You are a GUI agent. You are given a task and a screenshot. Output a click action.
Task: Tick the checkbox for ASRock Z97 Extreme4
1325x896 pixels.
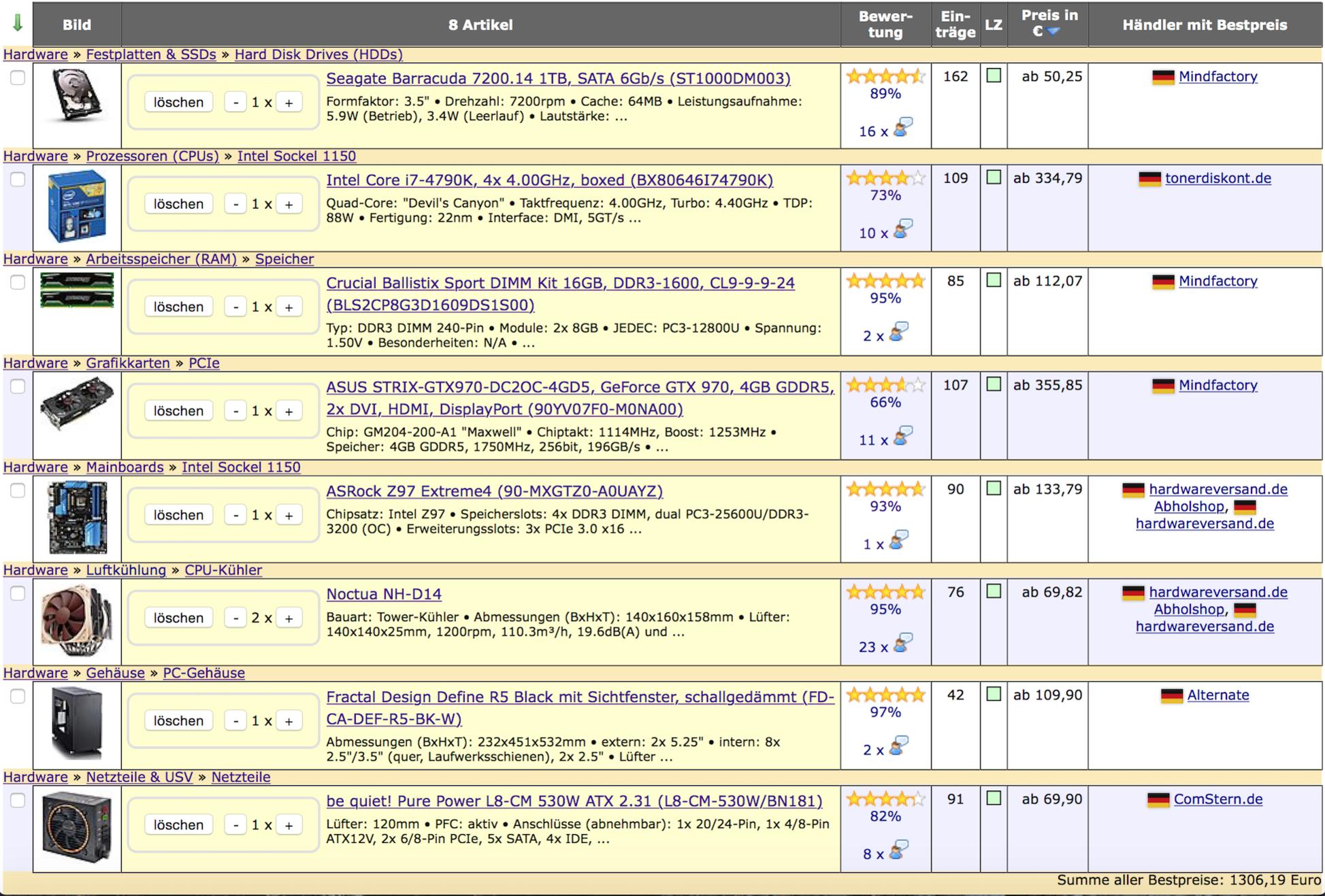(18, 491)
